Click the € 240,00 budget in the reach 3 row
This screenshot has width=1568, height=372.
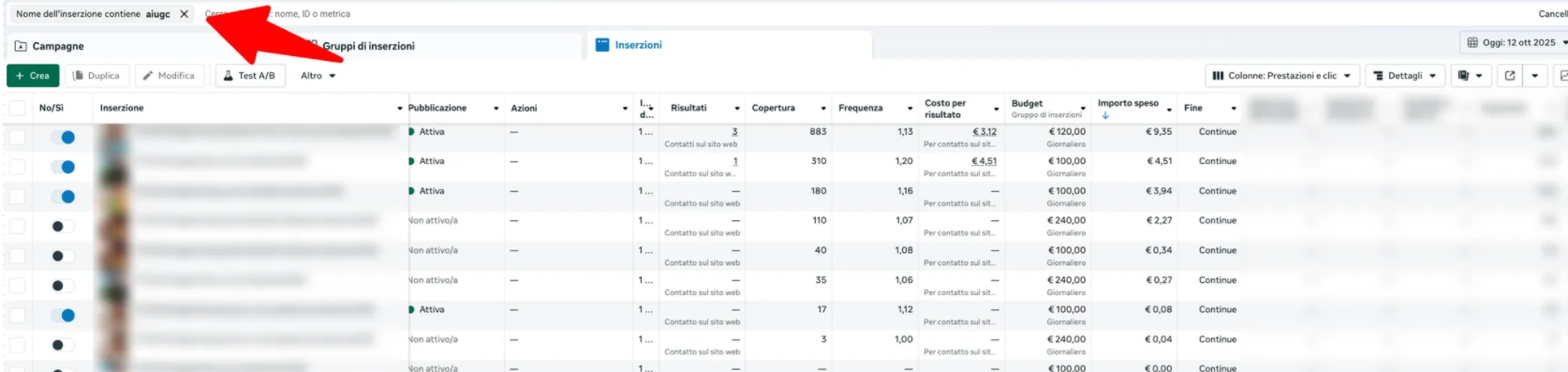point(1067,339)
